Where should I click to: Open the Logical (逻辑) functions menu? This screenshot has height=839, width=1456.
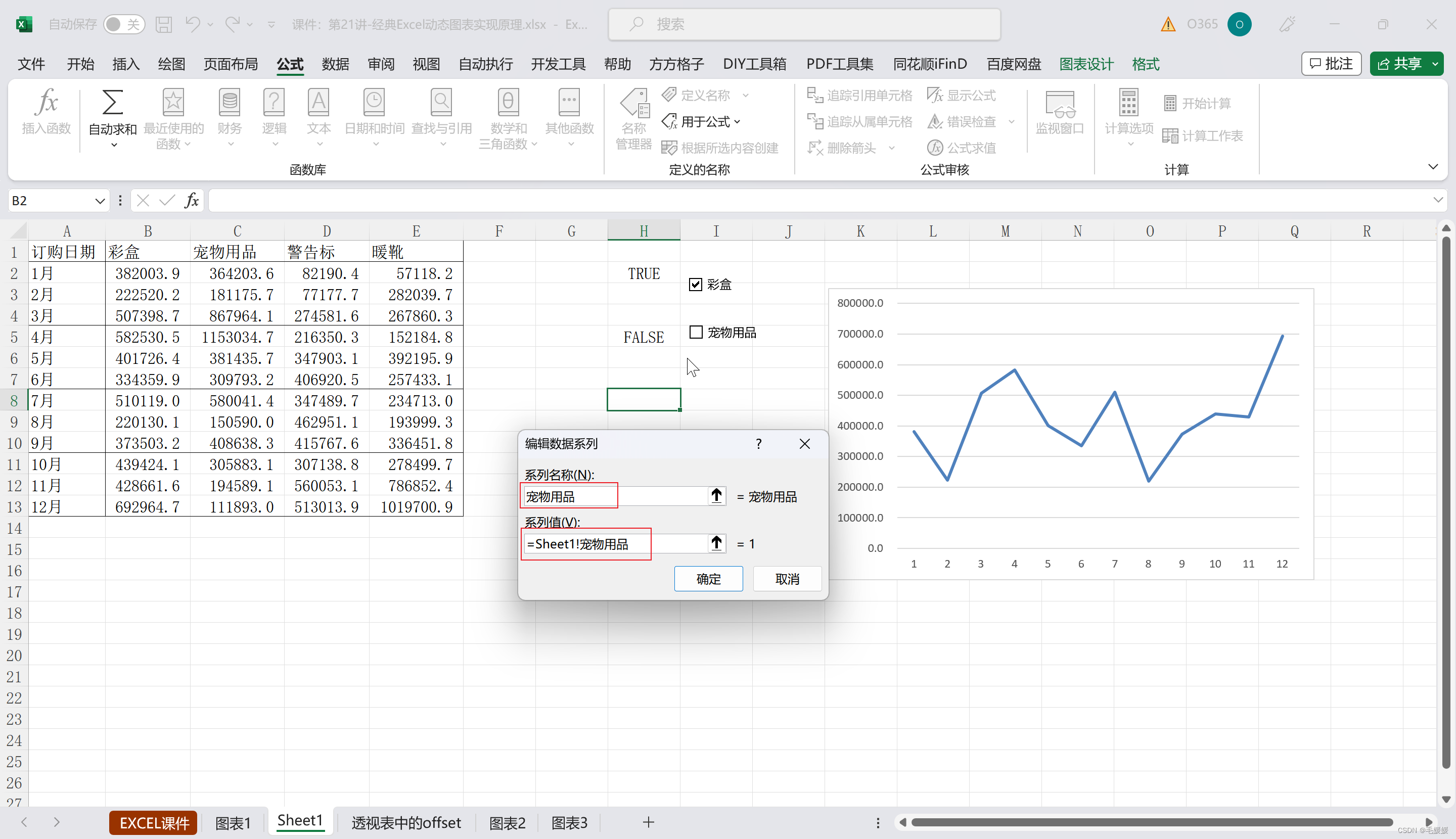pyautogui.click(x=275, y=118)
